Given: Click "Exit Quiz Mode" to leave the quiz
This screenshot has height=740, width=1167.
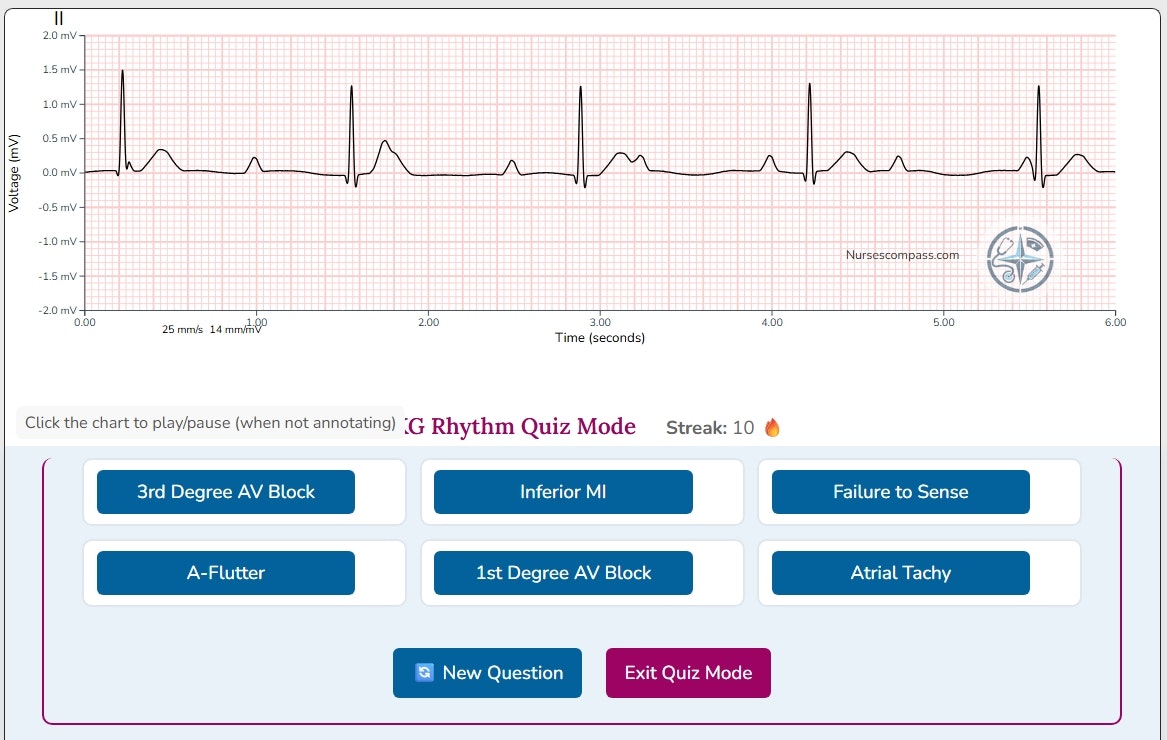Looking at the screenshot, I should [688, 672].
